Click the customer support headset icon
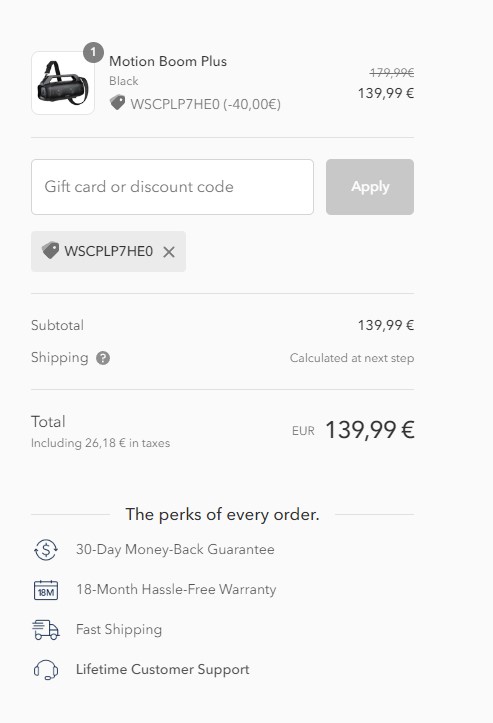 pos(46,670)
